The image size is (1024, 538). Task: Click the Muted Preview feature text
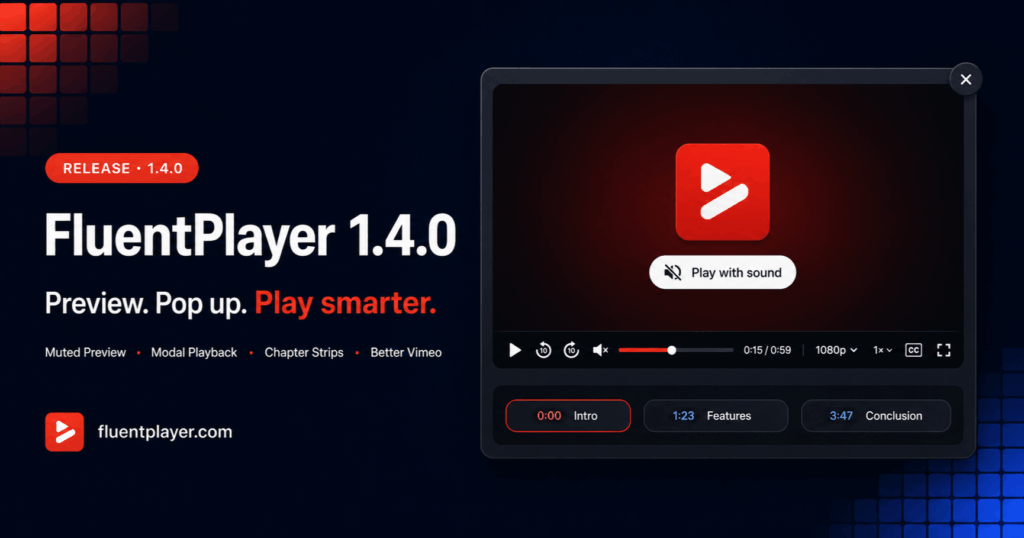(86, 353)
